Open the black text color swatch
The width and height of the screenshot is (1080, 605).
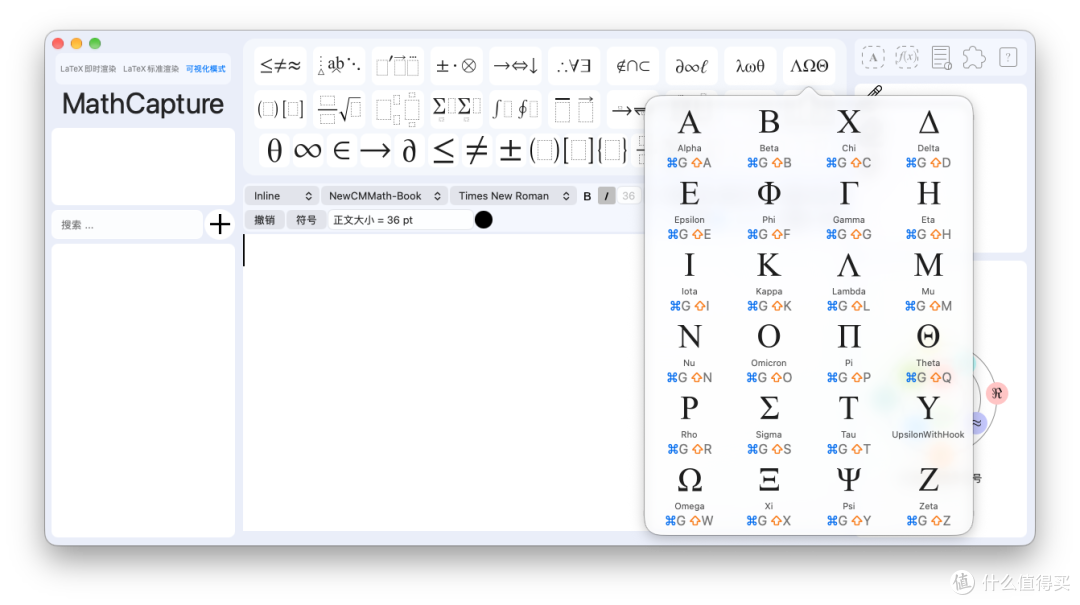(x=484, y=220)
